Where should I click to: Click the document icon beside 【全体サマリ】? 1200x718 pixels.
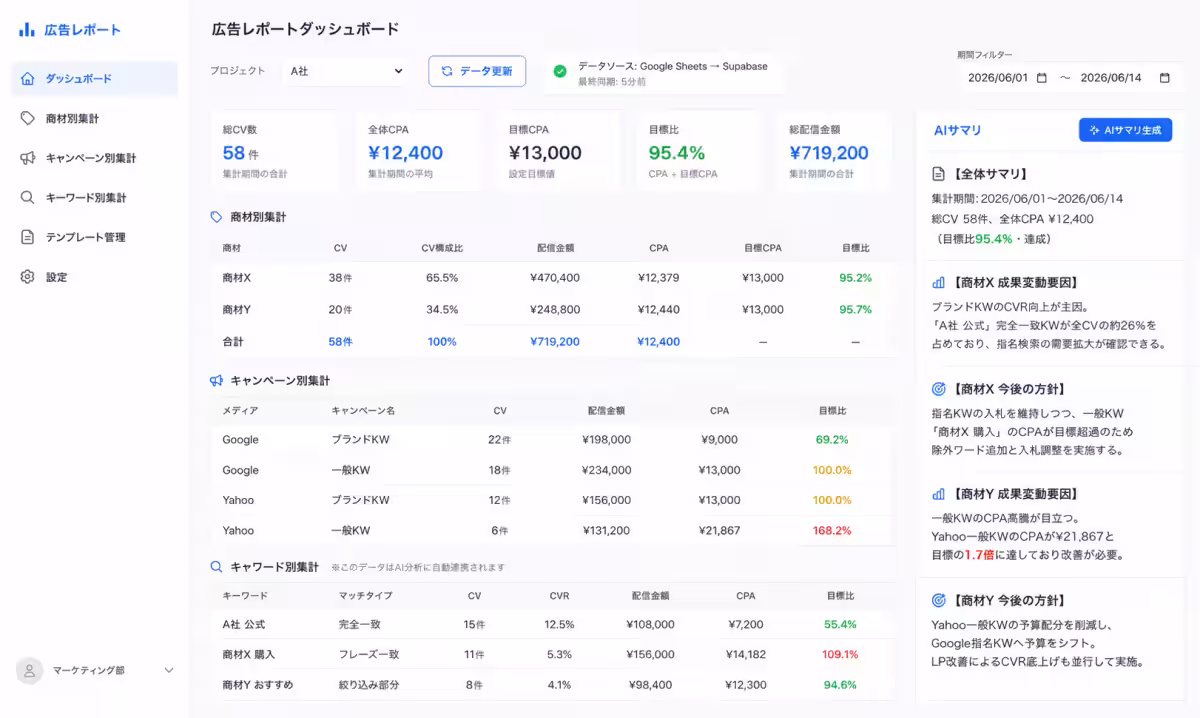click(x=938, y=174)
